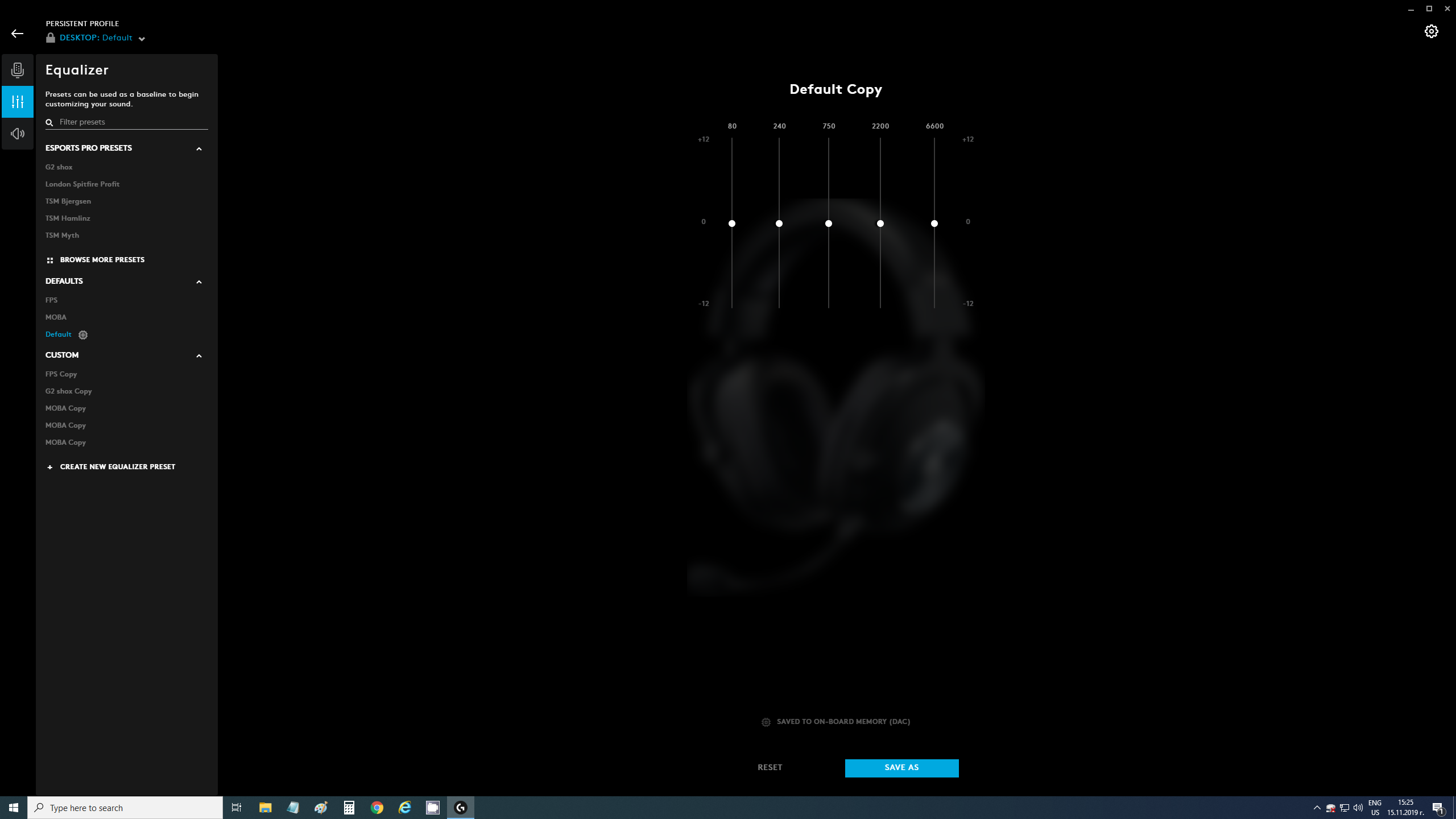Click the profile lock icon

point(51,38)
